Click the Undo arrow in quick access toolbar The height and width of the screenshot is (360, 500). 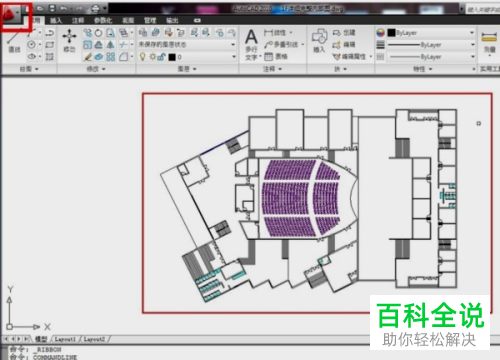point(63,8)
